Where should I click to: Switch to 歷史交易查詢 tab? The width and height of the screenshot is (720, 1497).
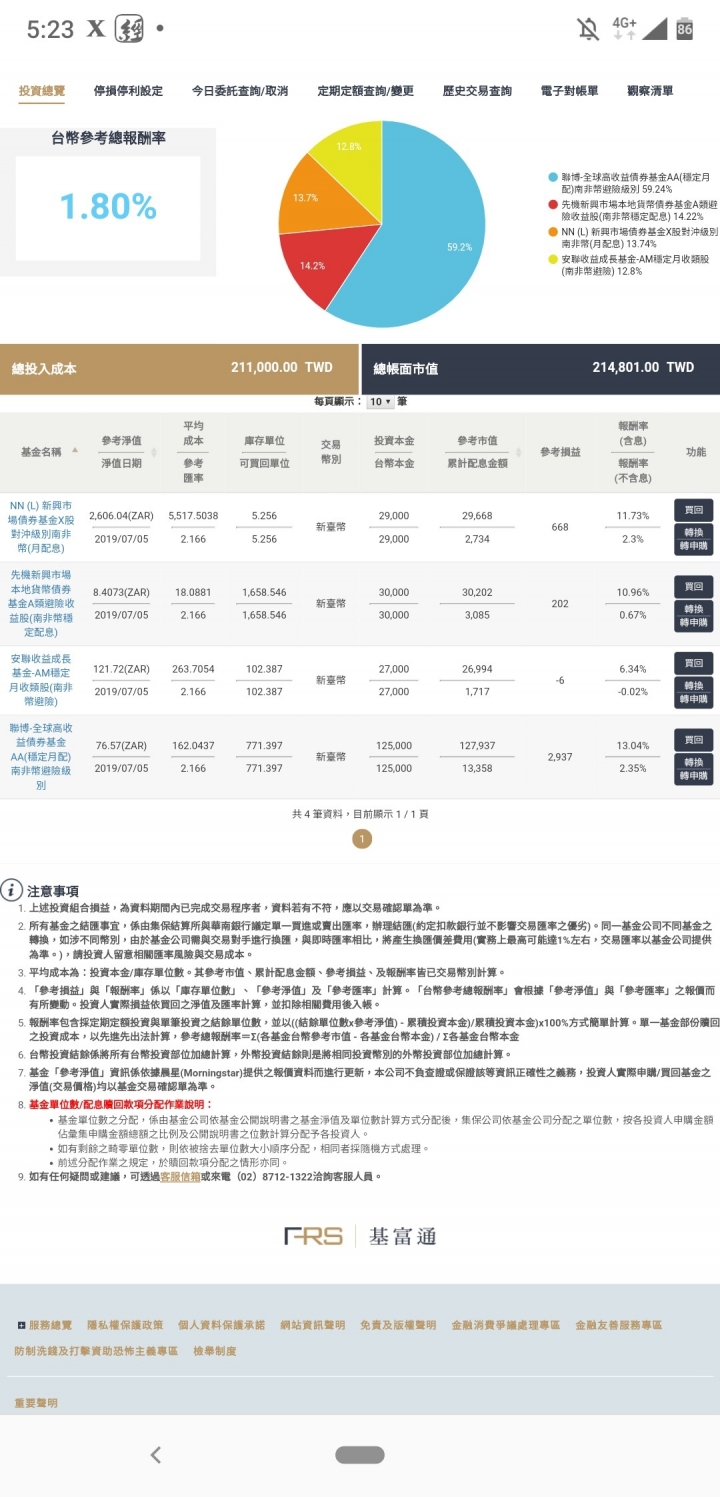tap(477, 91)
